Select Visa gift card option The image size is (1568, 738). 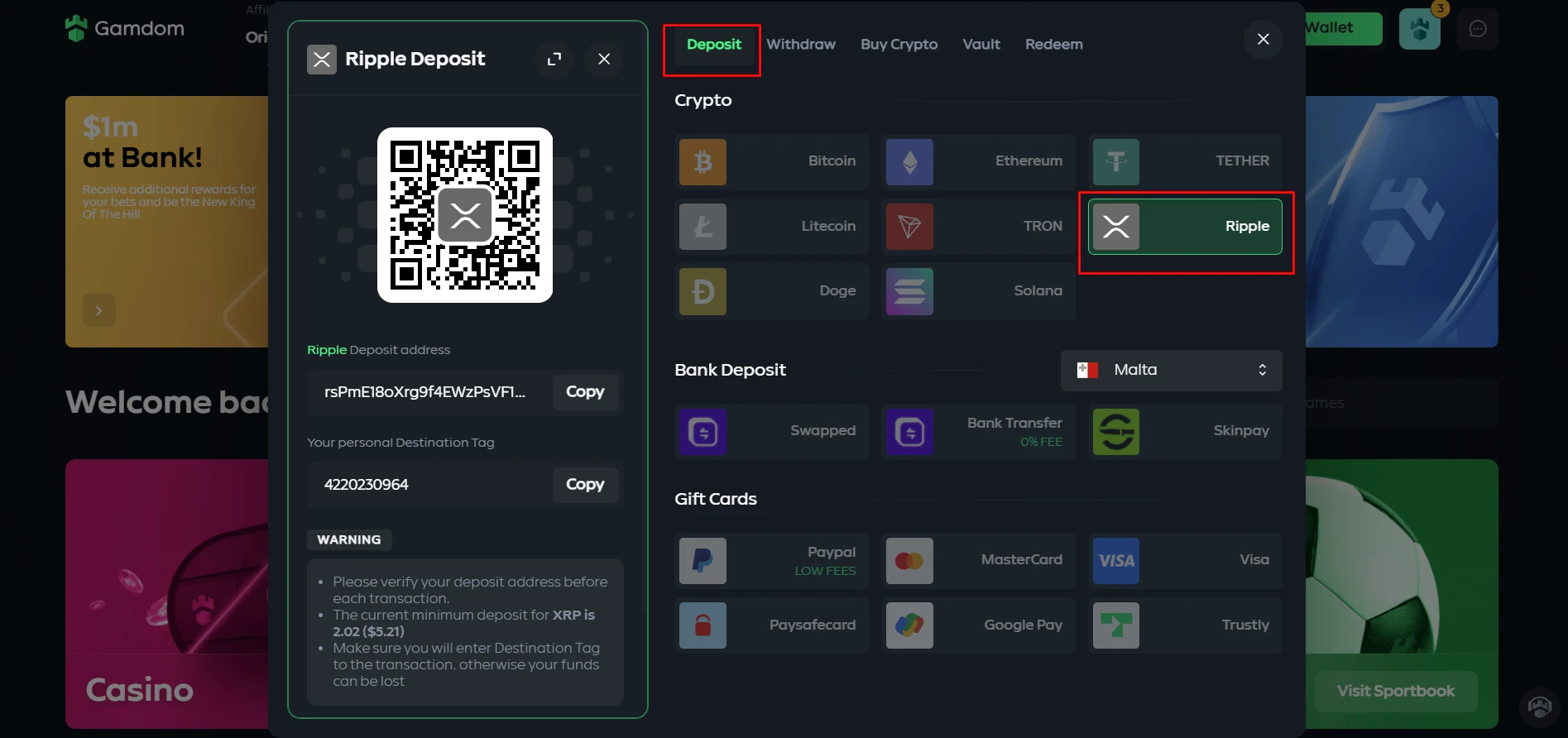coord(1185,560)
